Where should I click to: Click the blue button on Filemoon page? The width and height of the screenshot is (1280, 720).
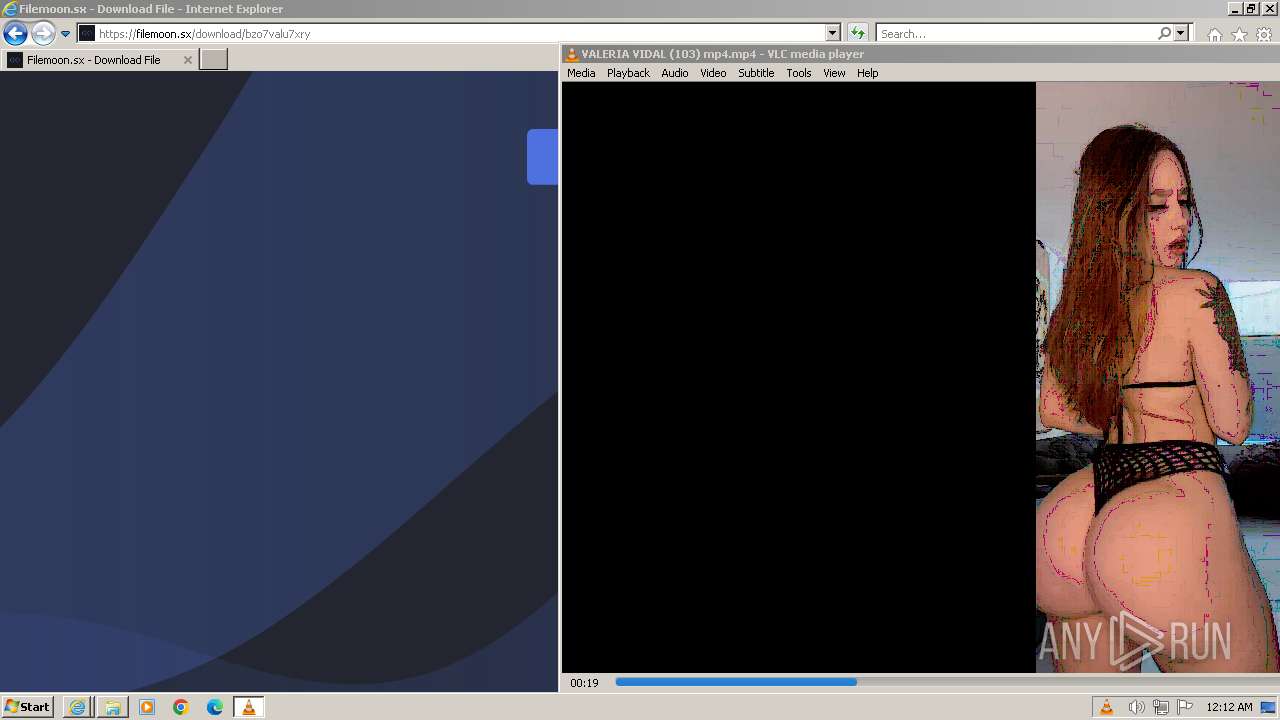pyautogui.click(x=542, y=157)
